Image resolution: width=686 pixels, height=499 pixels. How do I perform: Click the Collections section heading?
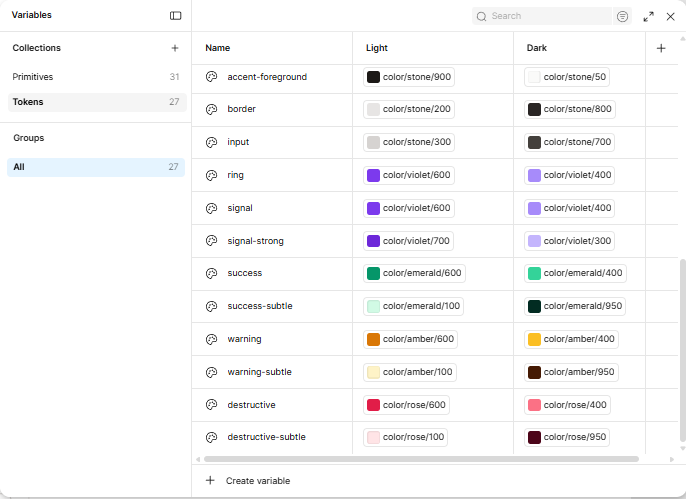pyautogui.click(x=37, y=48)
